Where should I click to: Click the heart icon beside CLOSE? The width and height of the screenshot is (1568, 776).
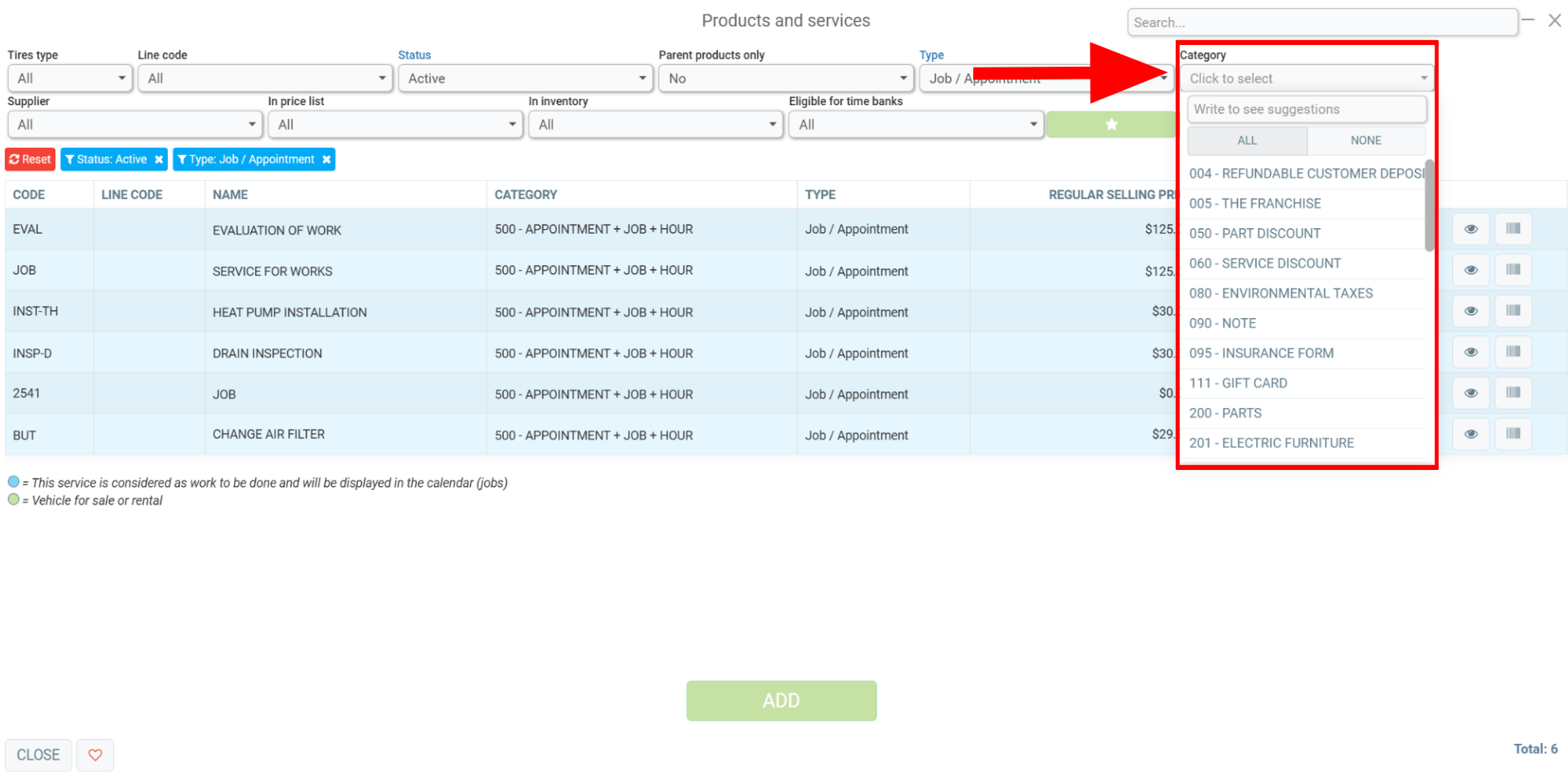(x=95, y=755)
